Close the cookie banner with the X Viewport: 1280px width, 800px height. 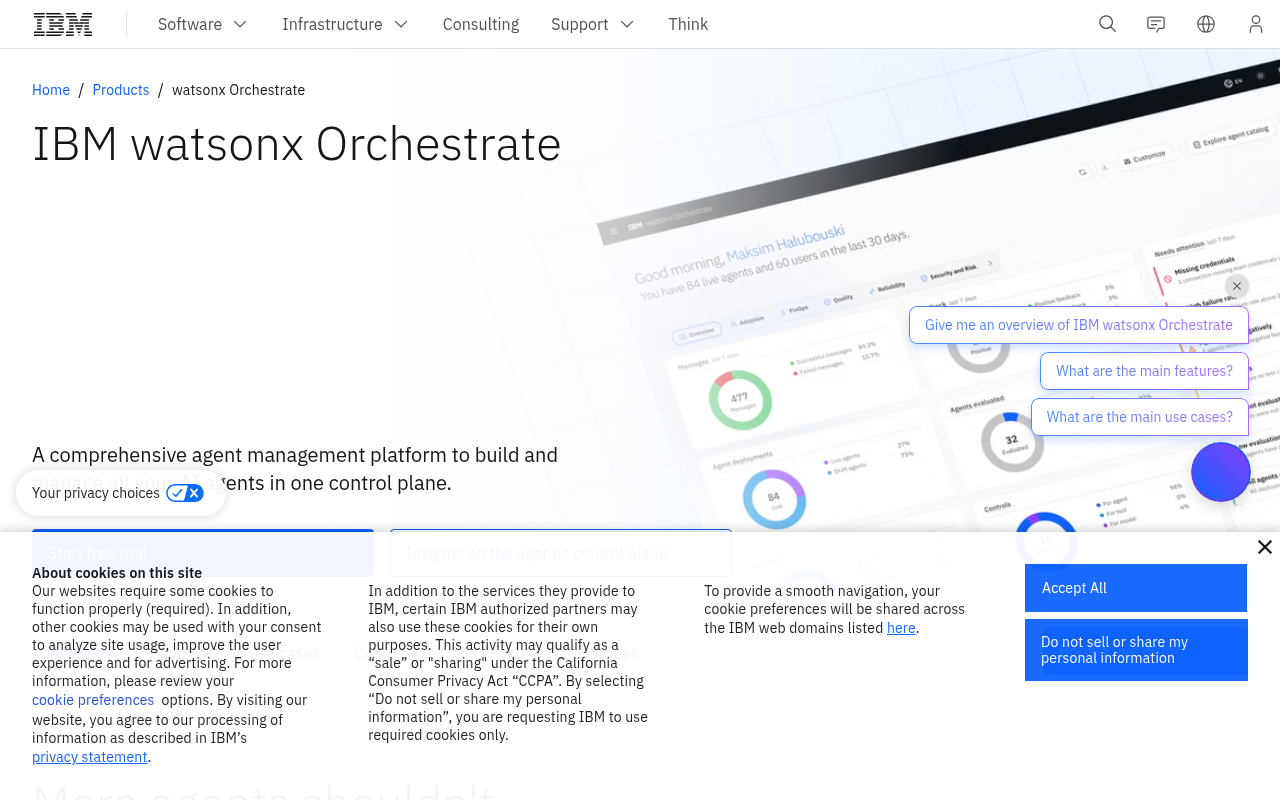tap(1265, 547)
